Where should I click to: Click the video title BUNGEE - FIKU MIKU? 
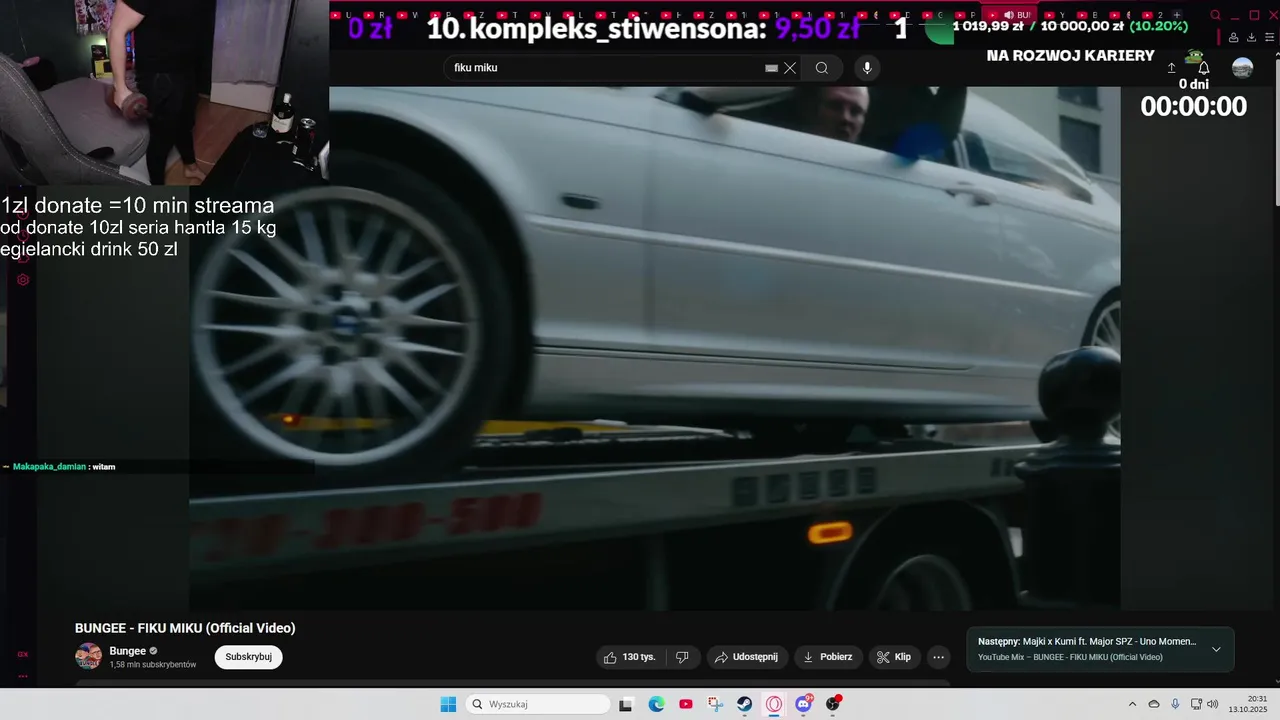coord(185,628)
